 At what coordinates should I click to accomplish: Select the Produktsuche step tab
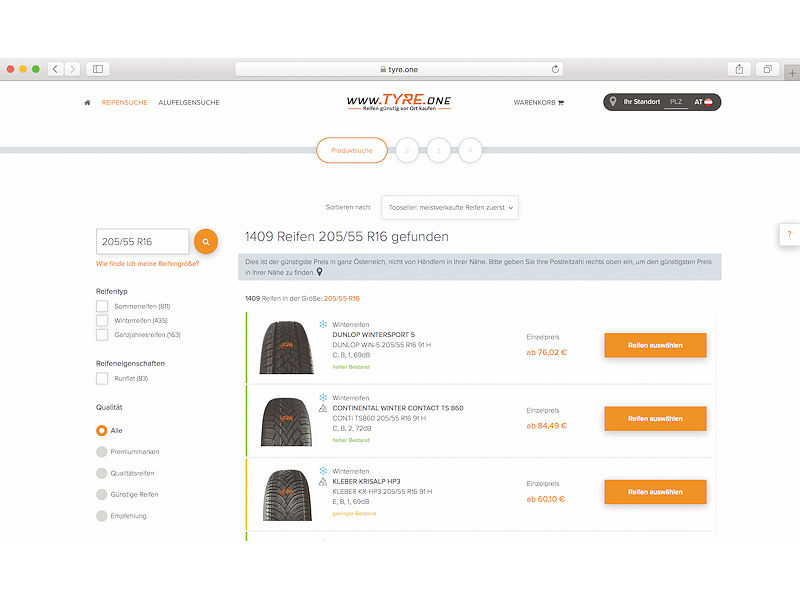(352, 151)
